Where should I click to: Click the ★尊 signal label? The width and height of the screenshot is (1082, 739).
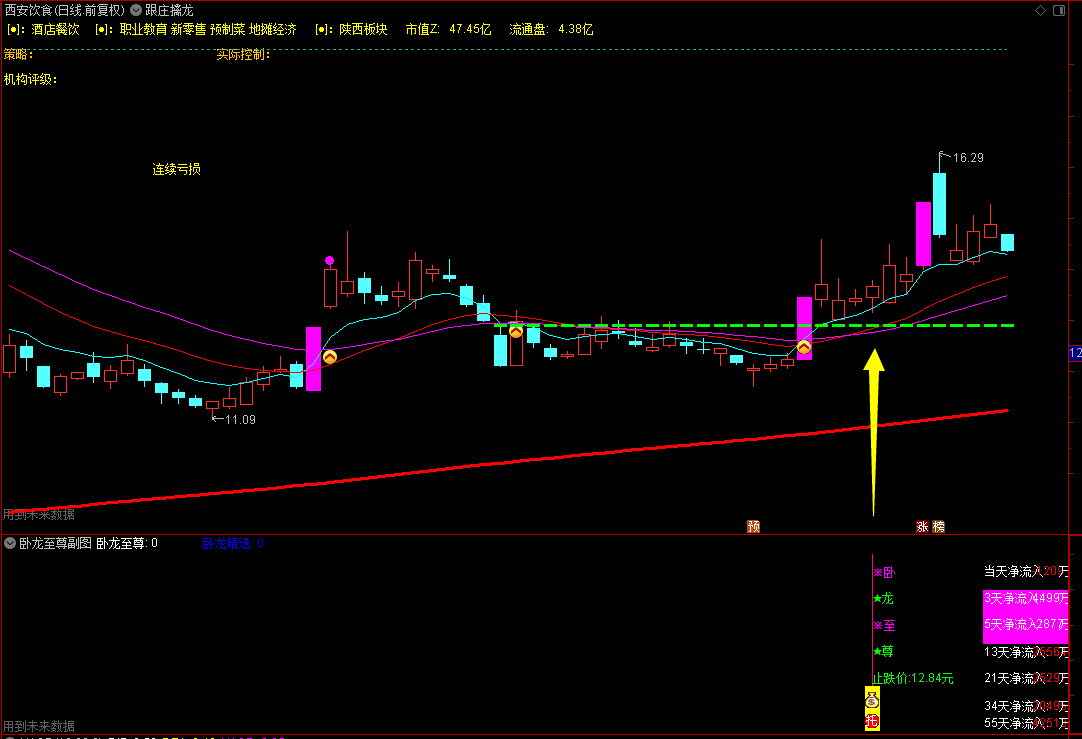click(x=883, y=651)
